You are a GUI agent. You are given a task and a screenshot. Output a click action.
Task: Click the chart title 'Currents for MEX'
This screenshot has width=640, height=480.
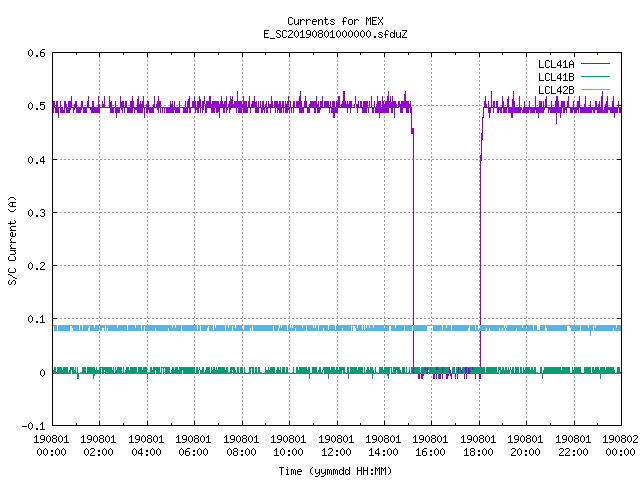point(335,21)
